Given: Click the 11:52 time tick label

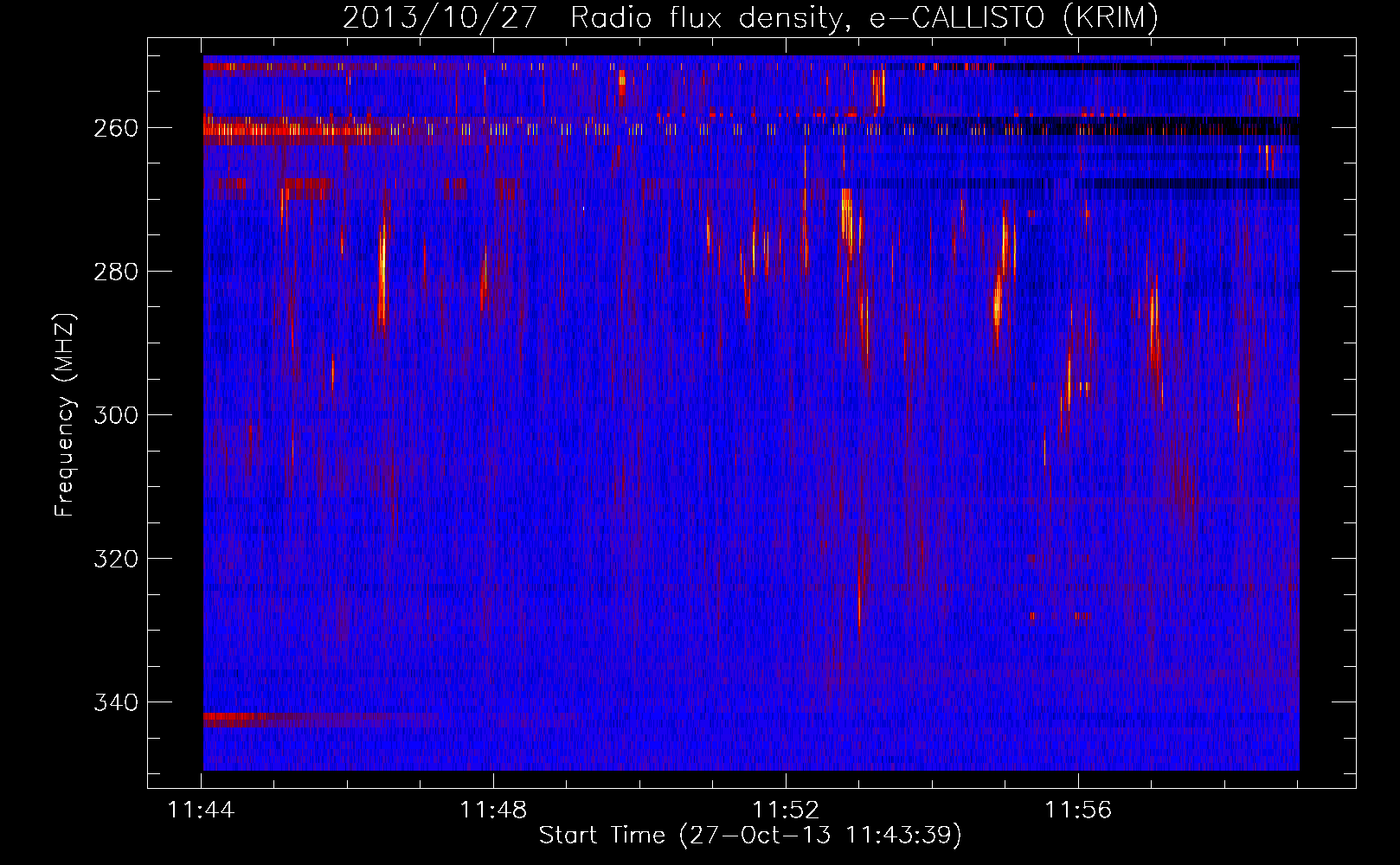Looking at the screenshot, I should pyautogui.click(x=786, y=810).
